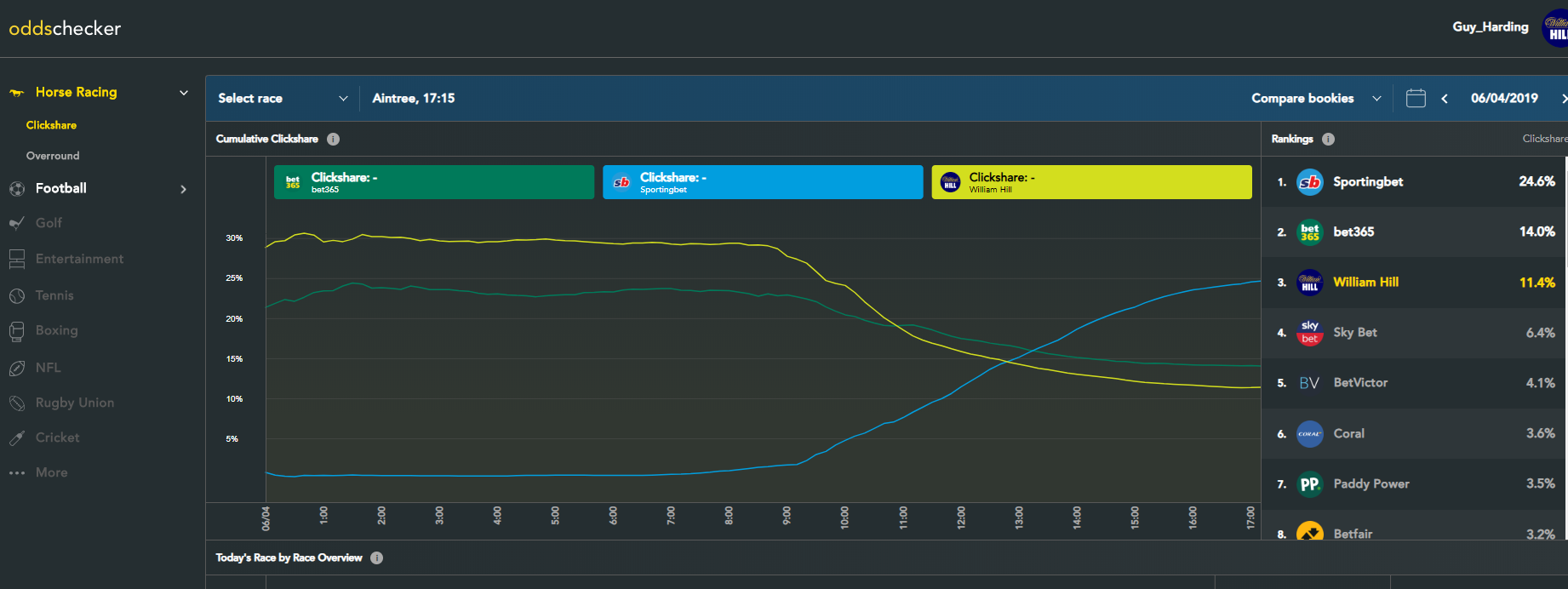Select bet365 ranking row name
Viewport: 1568px width, 589px height.
point(1353,232)
